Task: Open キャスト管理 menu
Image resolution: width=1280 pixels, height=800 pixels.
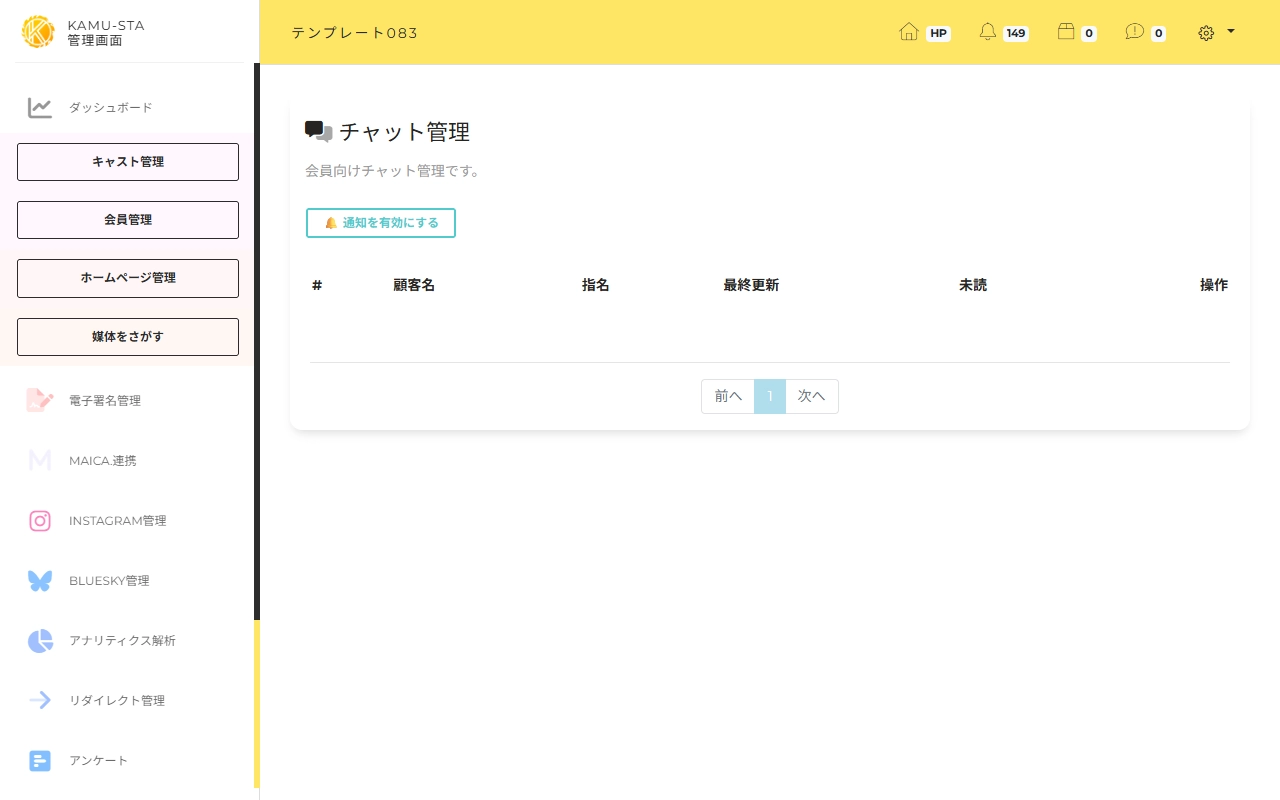Action: pos(128,162)
